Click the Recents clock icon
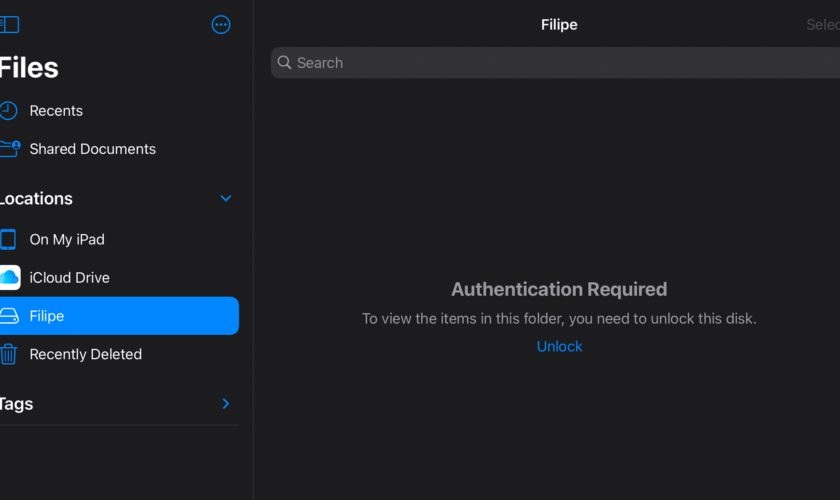Image resolution: width=840 pixels, height=500 pixels. (x=9, y=111)
